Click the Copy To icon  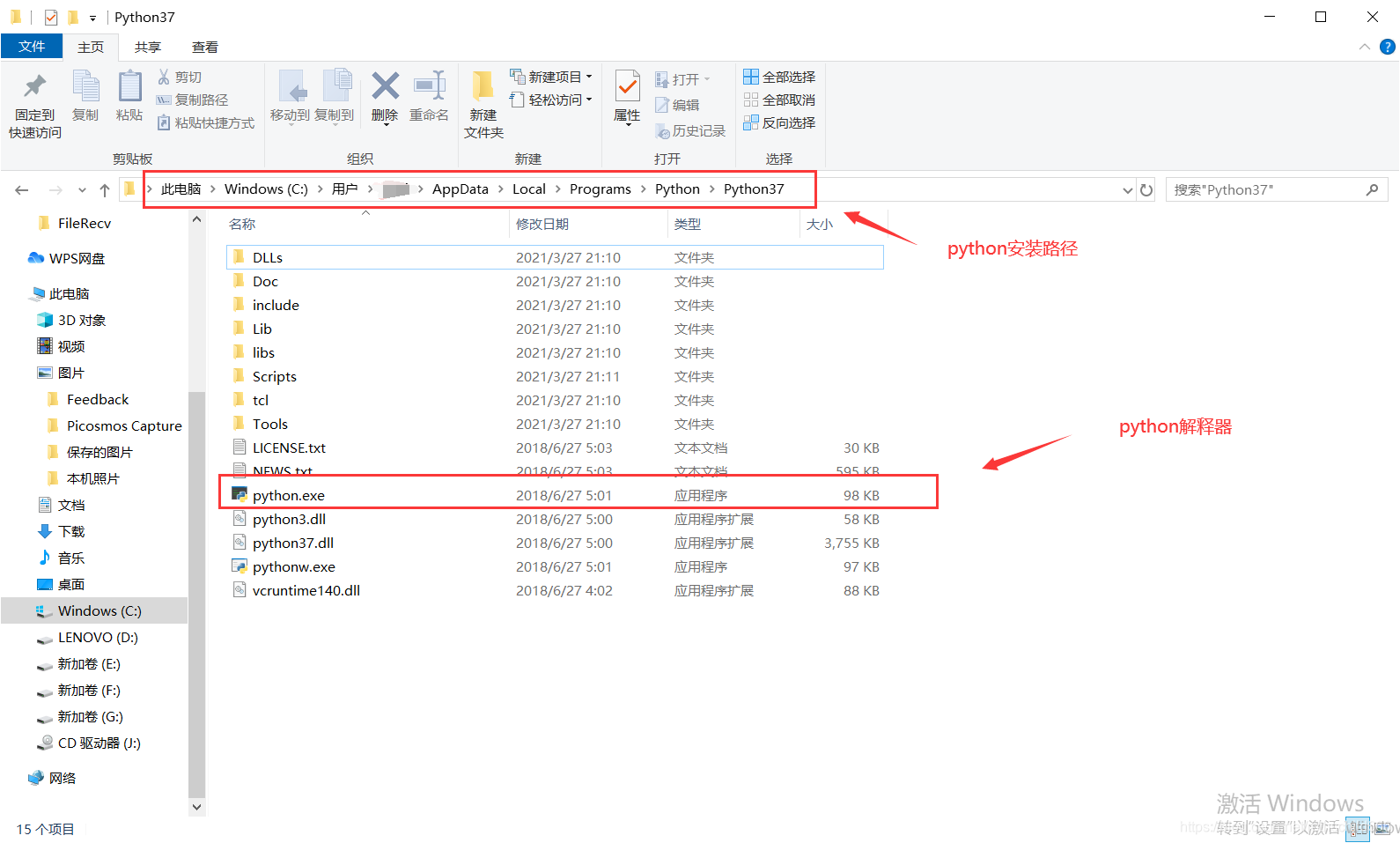(x=335, y=86)
